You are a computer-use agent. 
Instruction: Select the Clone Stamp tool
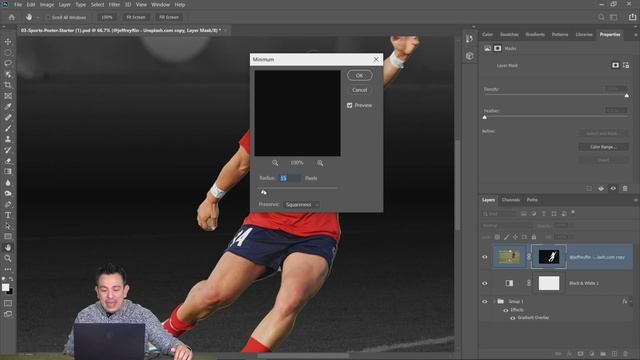pos(8,139)
